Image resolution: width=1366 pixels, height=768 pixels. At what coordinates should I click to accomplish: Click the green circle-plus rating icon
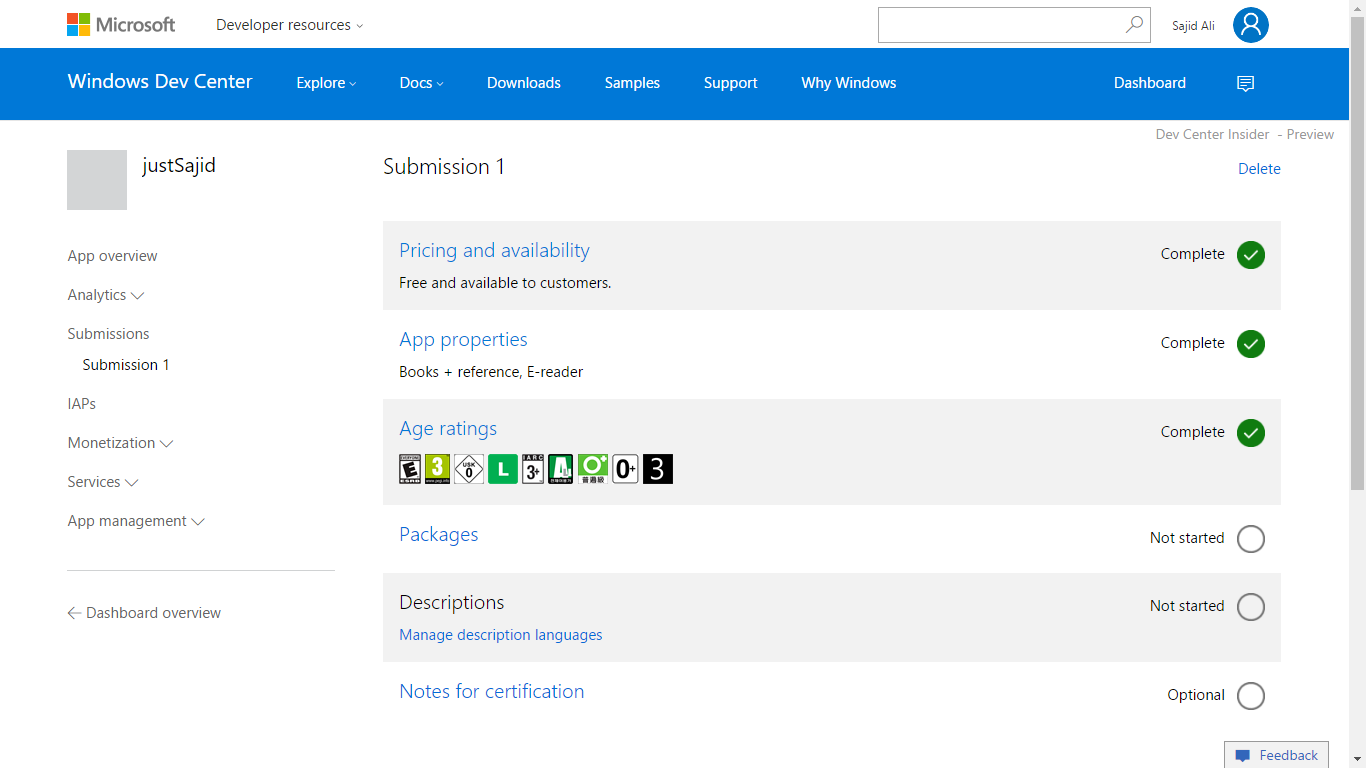593,469
